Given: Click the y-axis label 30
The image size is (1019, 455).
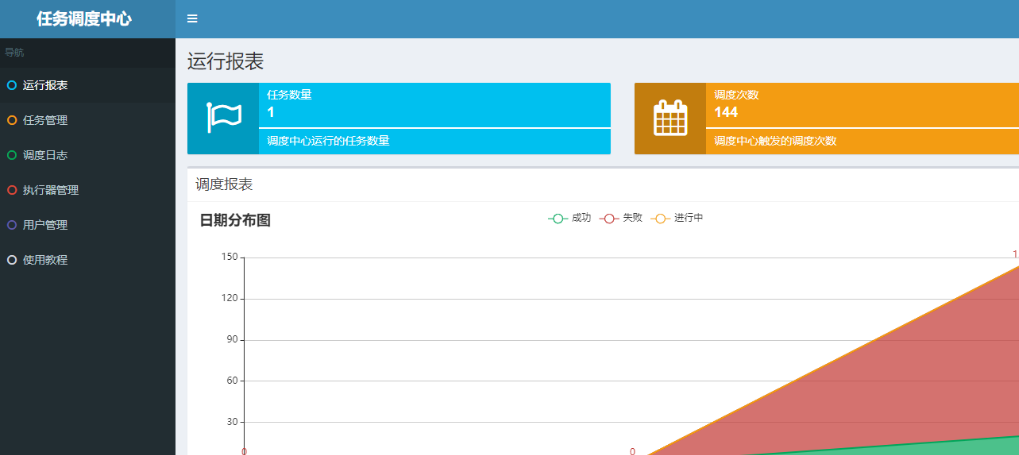Looking at the screenshot, I should (231, 422).
